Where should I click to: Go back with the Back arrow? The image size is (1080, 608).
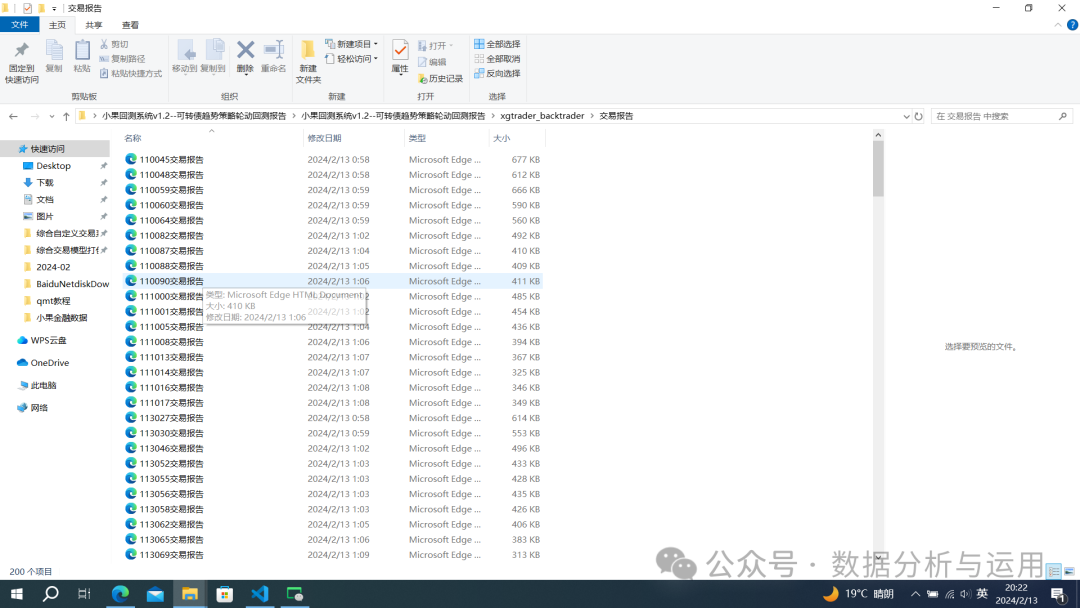pyautogui.click(x=13, y=116)
